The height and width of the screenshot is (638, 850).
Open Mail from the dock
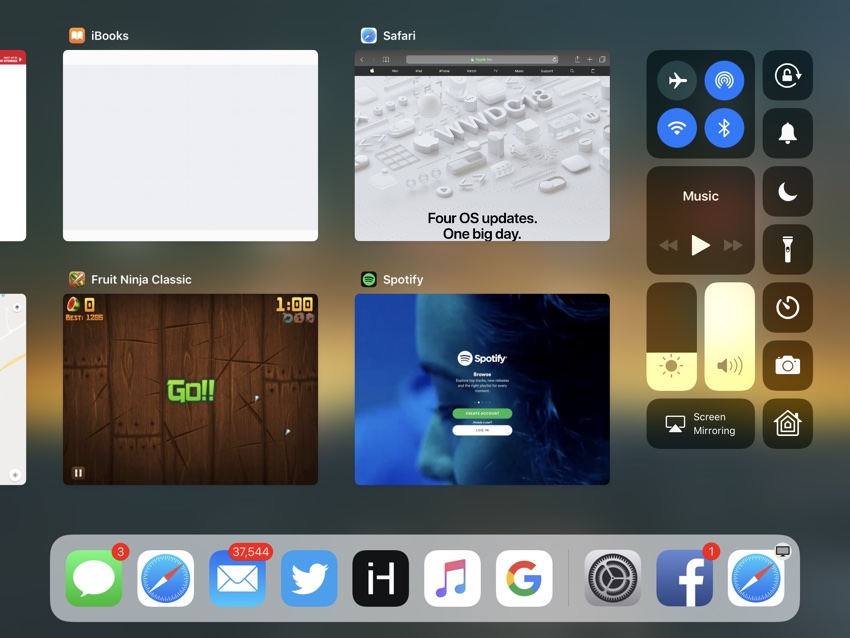(x=237, y=578)
